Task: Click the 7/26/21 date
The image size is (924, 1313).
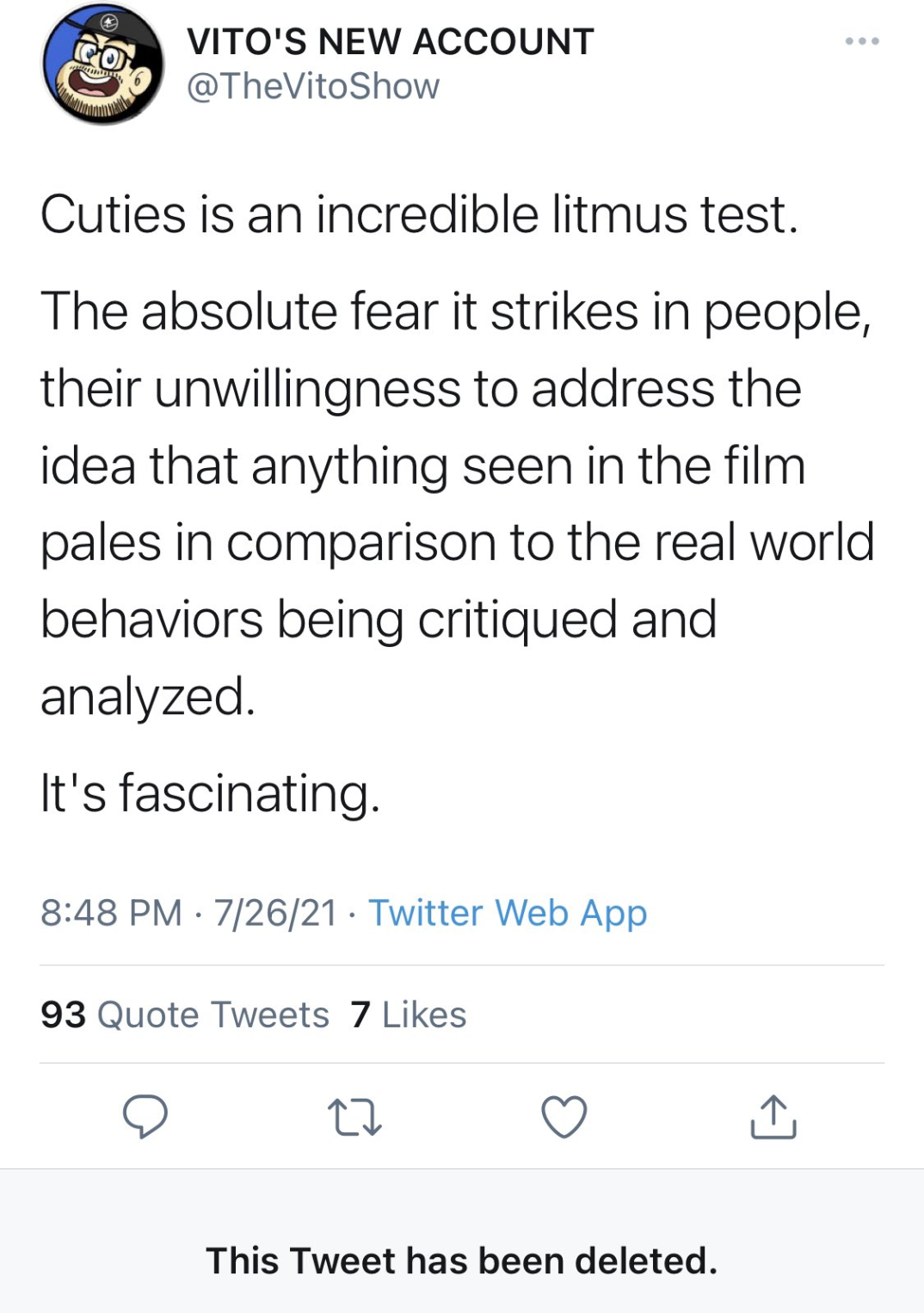Action: [x=275, y=913]
